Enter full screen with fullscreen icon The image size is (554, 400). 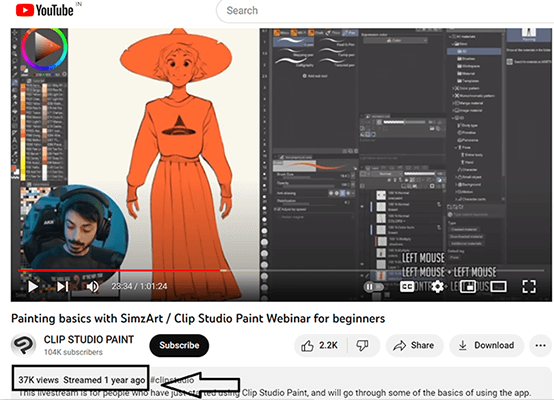pyautogui.click(x=529, y=287)
